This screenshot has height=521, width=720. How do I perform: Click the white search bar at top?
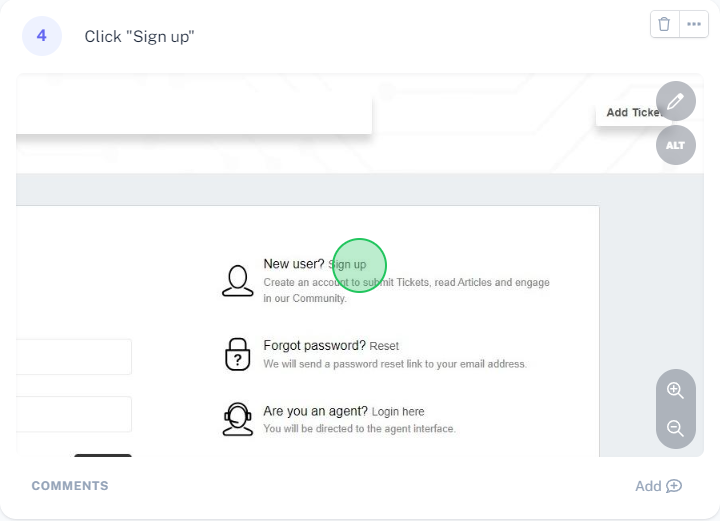[194, 115]
